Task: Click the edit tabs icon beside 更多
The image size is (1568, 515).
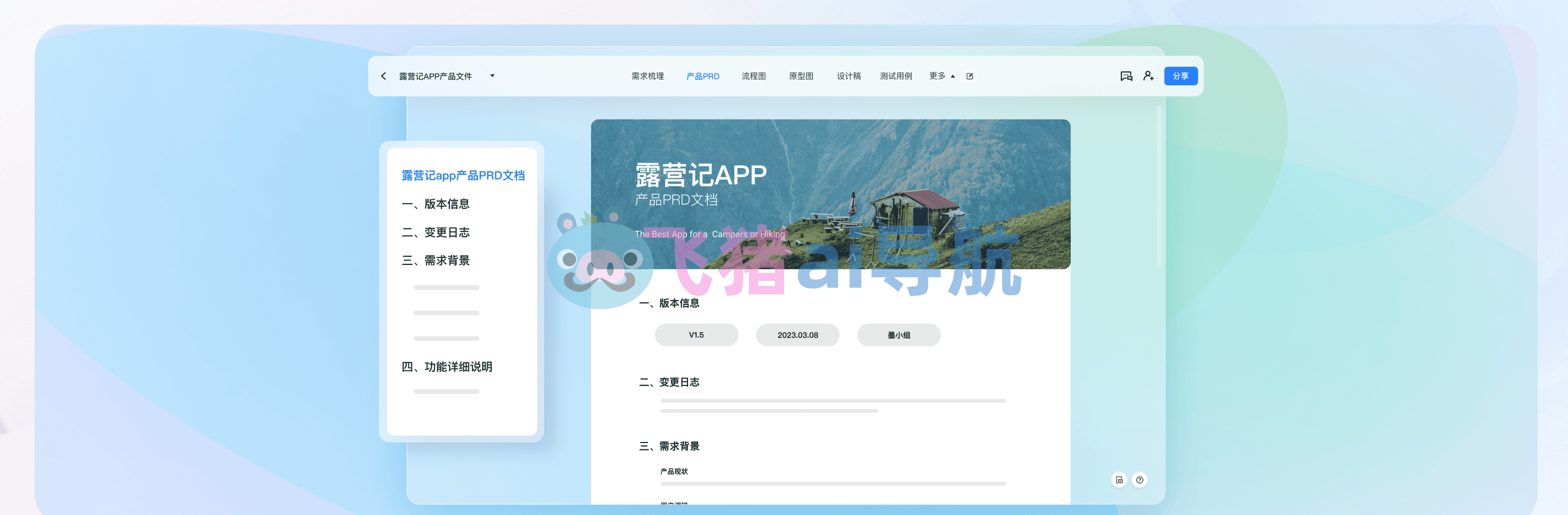Action: pyautogui.click(x=969, y=76)
